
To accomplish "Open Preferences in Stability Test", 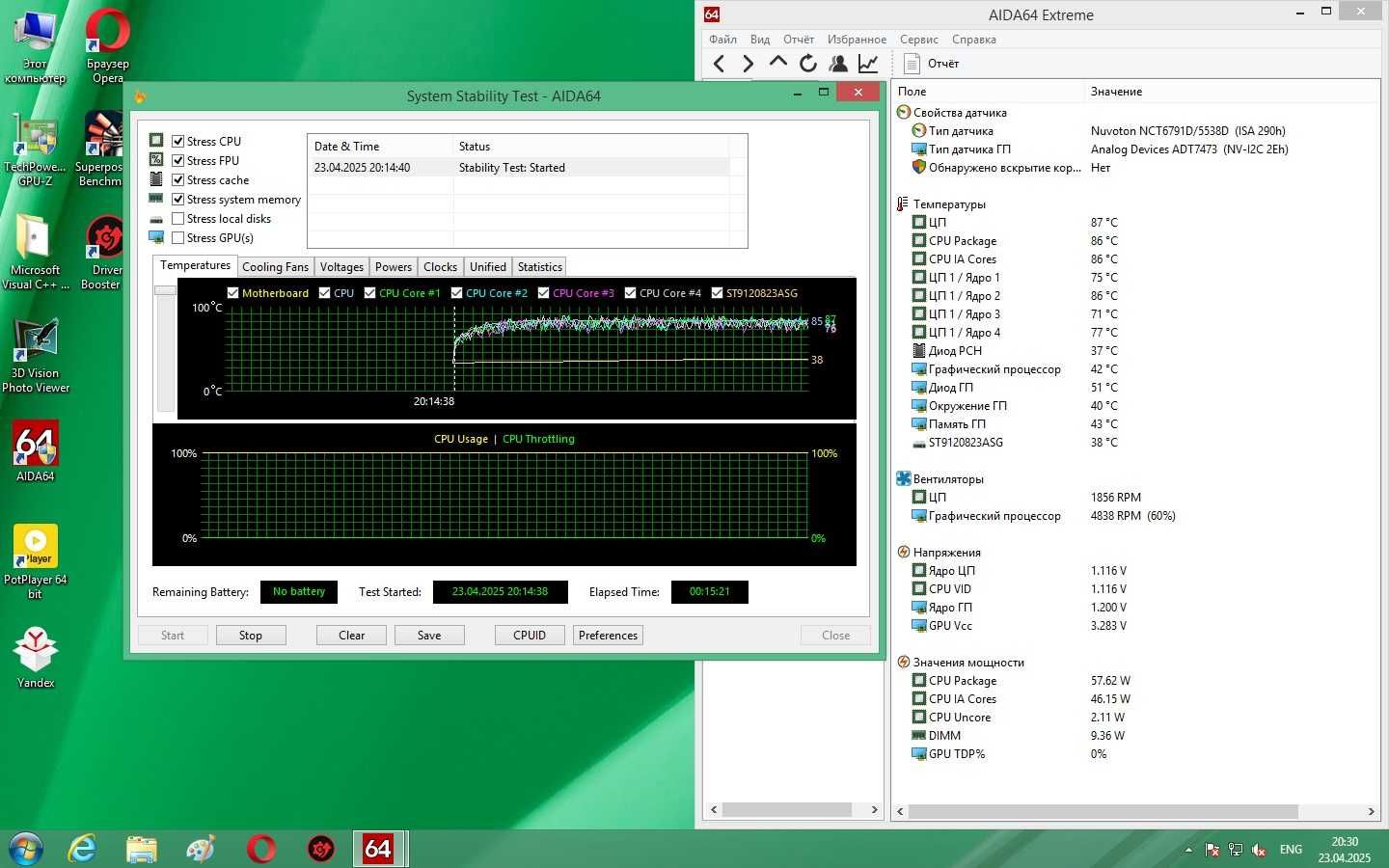I will click(x=608, y=636).
